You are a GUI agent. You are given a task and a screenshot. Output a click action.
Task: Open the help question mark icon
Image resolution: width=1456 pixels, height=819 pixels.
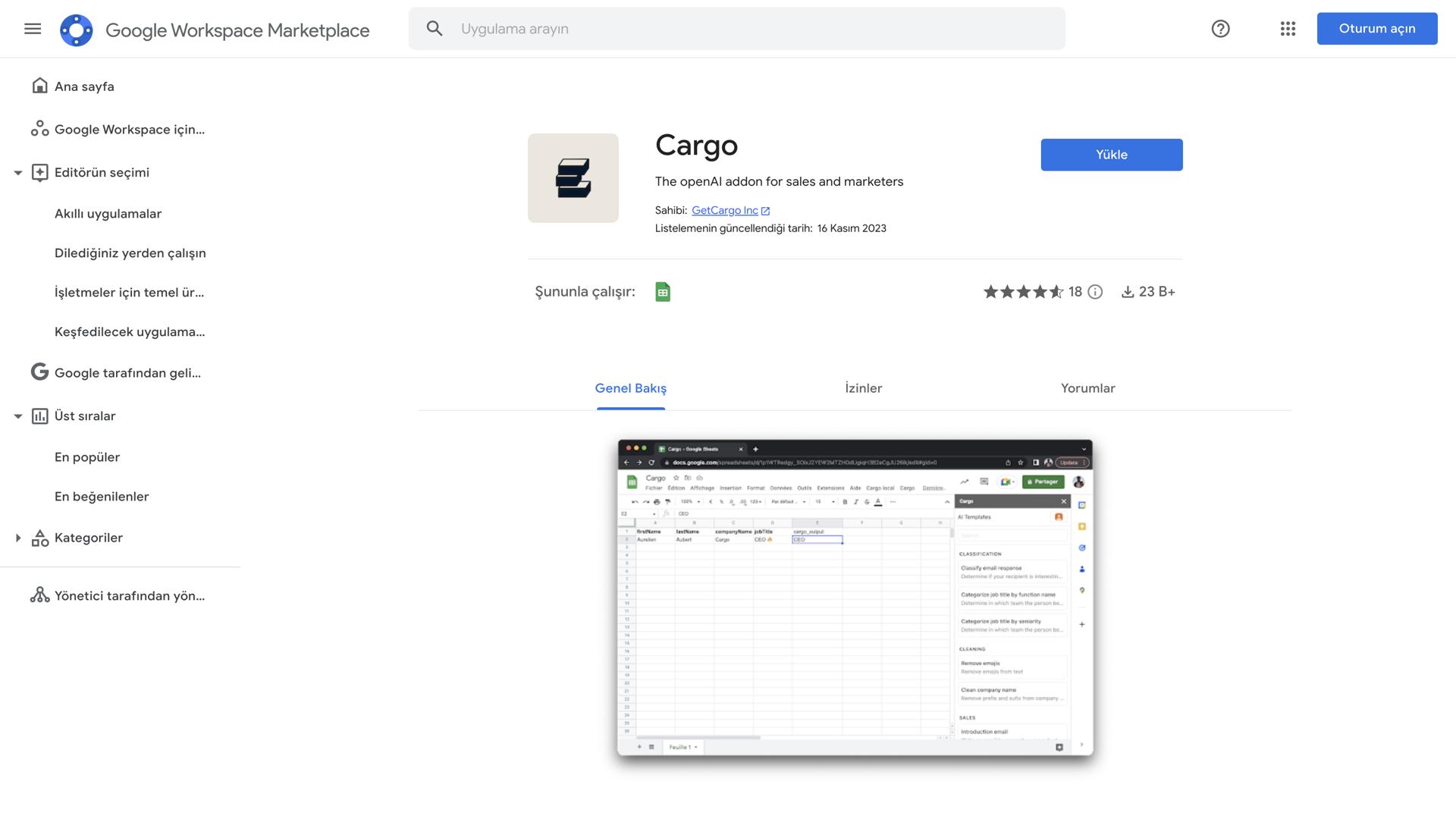click(1220, 29)
